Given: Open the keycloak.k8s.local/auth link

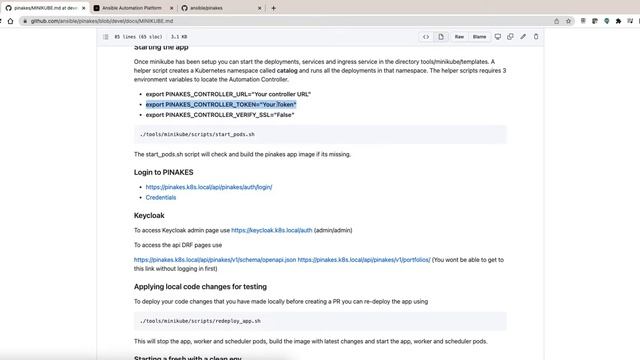Looking at the screenshot, I should coord(271,230).
